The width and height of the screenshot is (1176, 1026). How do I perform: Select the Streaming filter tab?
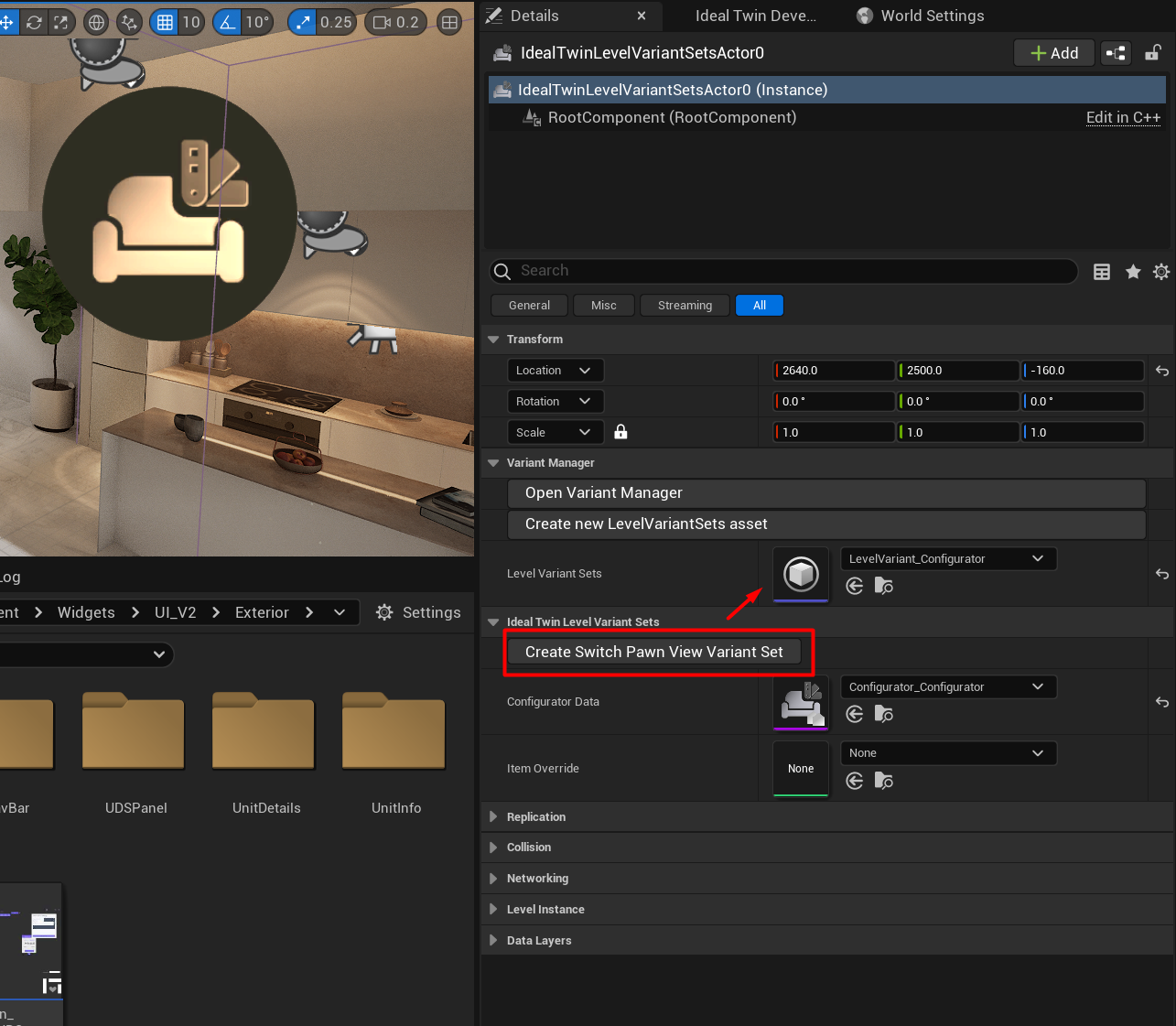pyautogui.click(x=685, y=306)
